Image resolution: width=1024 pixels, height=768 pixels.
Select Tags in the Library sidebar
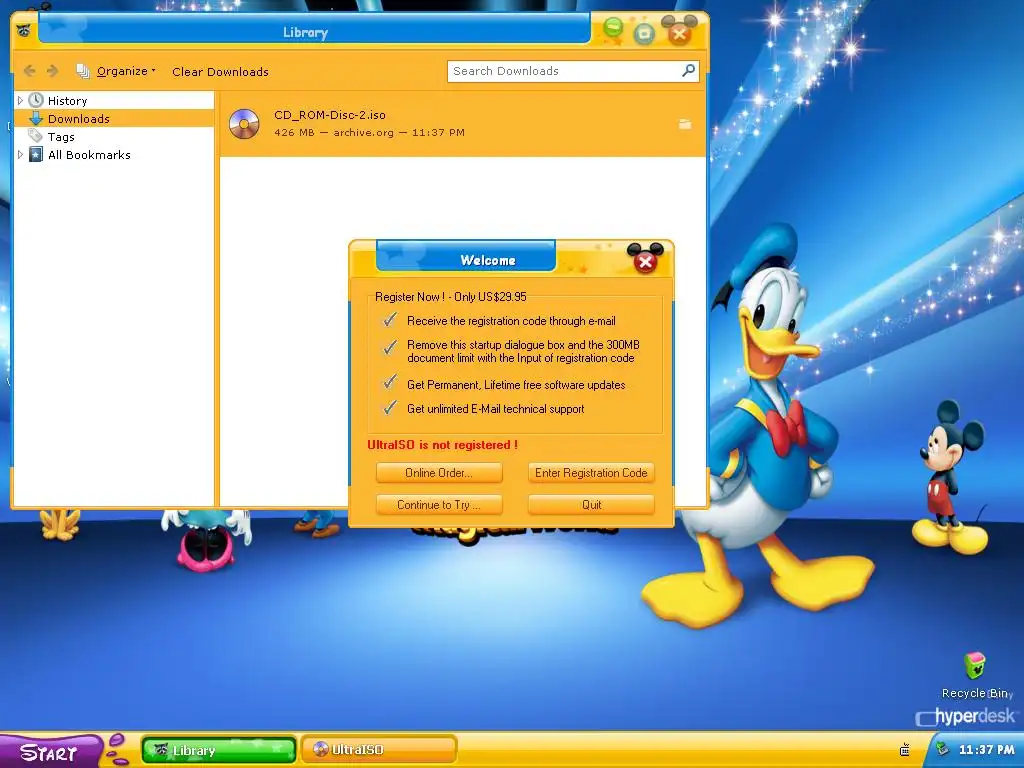[x=61, y=137]
